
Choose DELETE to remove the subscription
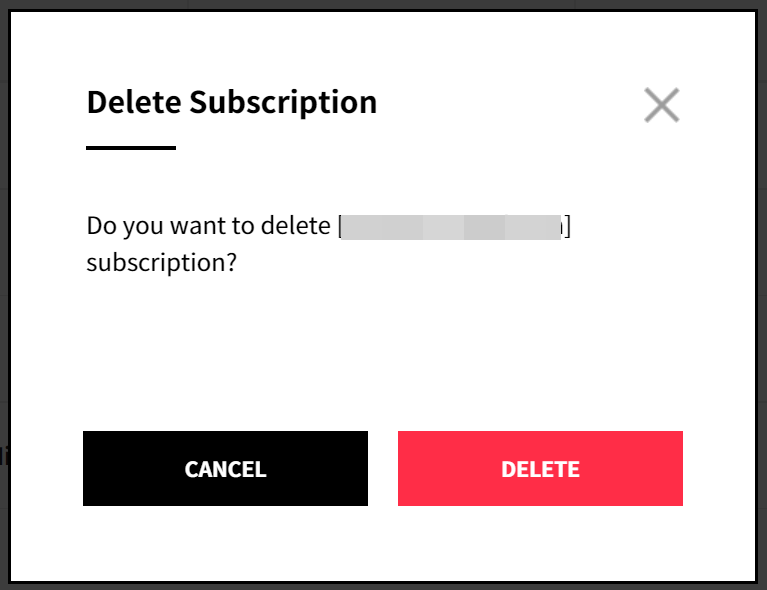540,469
